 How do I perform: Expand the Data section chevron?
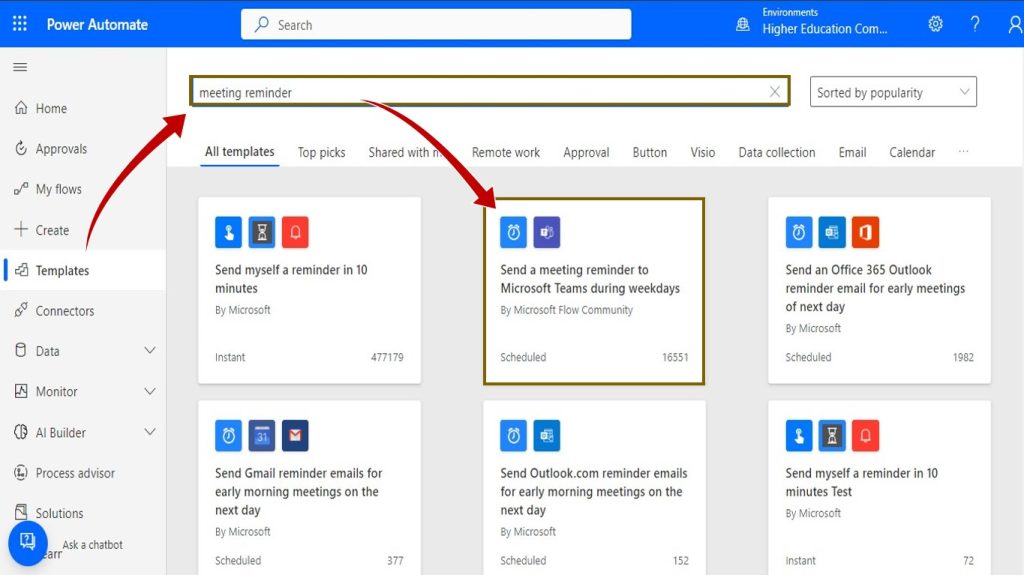150,350
